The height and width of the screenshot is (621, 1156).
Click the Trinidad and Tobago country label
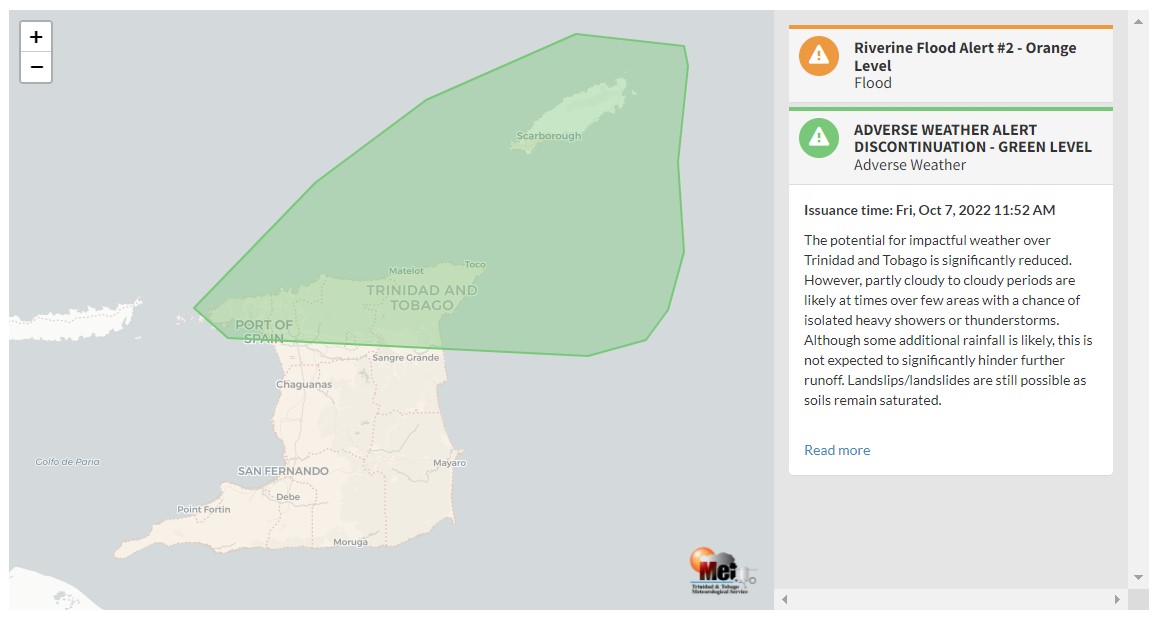click(422, 297)
